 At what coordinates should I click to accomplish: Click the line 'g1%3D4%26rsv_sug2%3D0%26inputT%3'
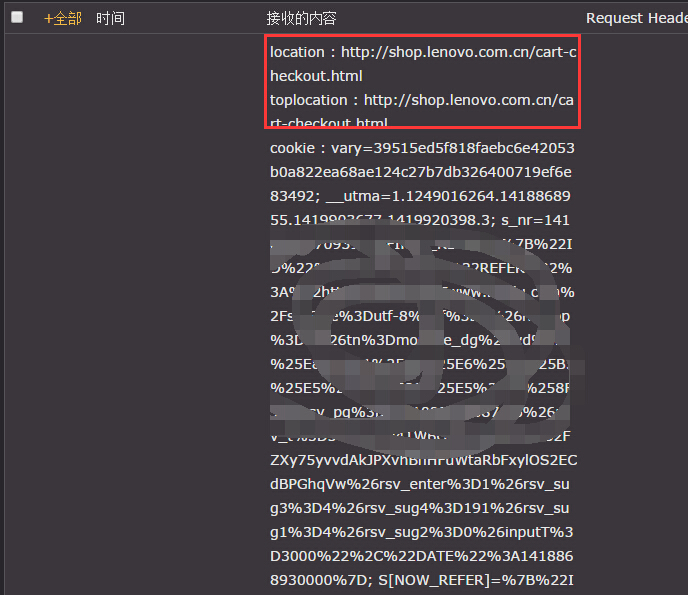[421, 532]
